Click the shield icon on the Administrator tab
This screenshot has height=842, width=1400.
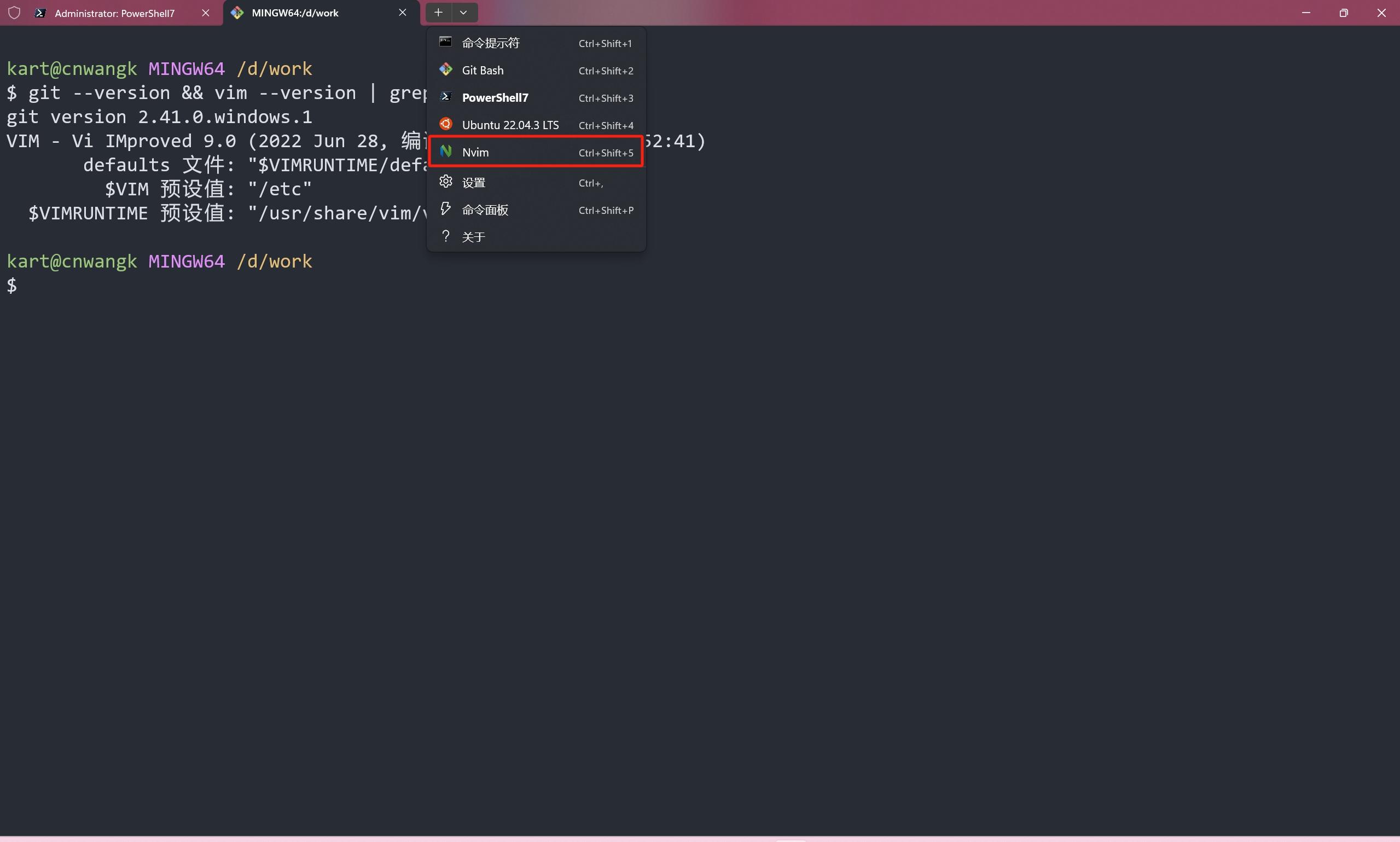tap(14, 13)
